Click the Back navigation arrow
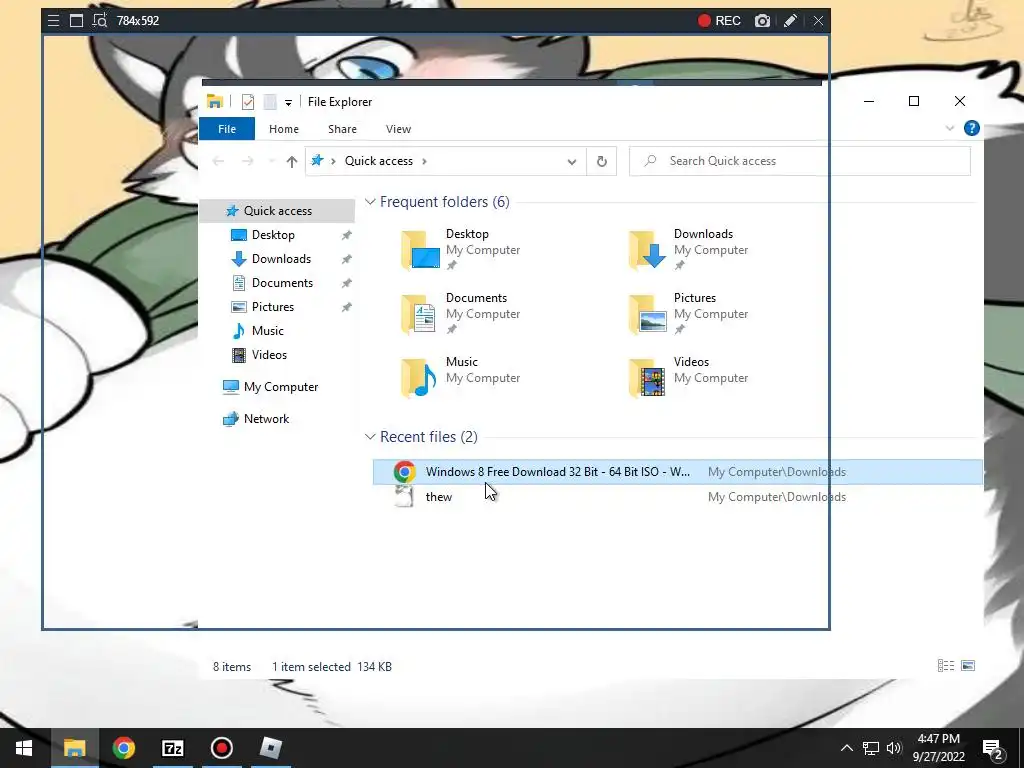The width and height of the screenshot is (1024, 768). click(218, 161)
